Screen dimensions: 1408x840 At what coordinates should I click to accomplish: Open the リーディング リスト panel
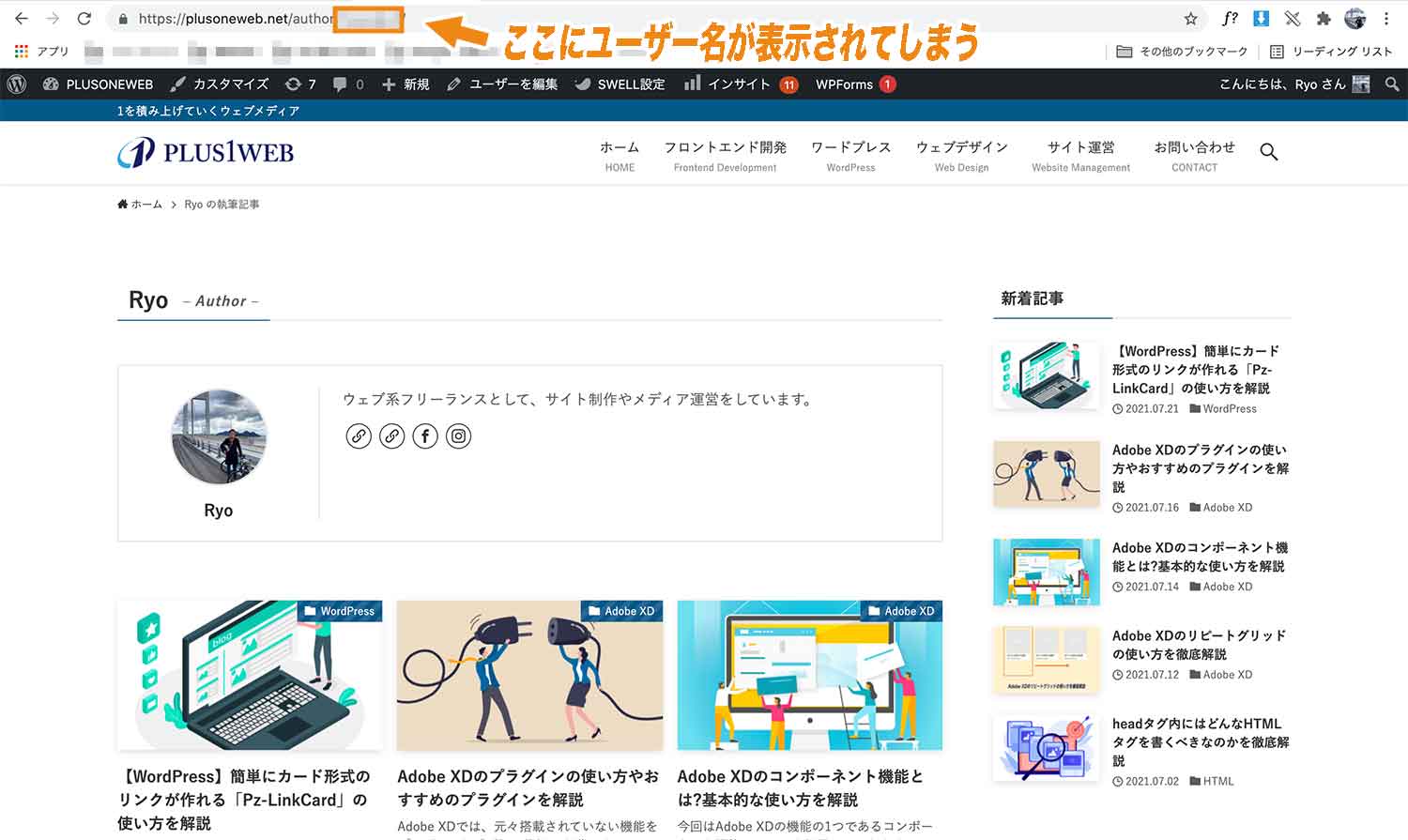click(1334, 52)
